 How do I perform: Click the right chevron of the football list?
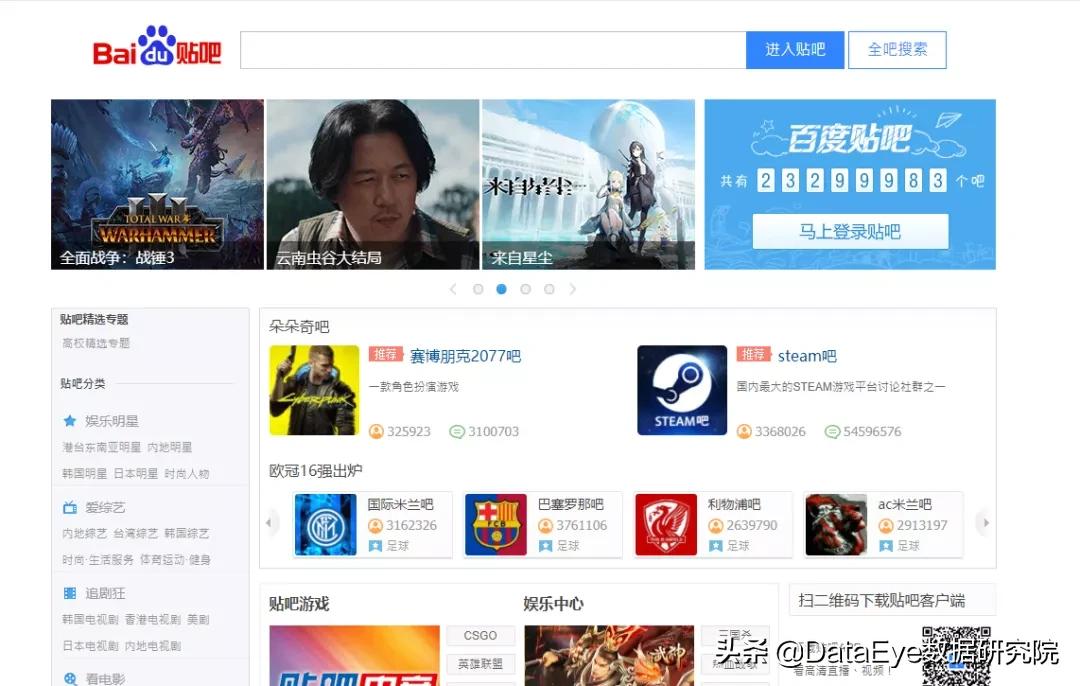click(x=984, y=523)
